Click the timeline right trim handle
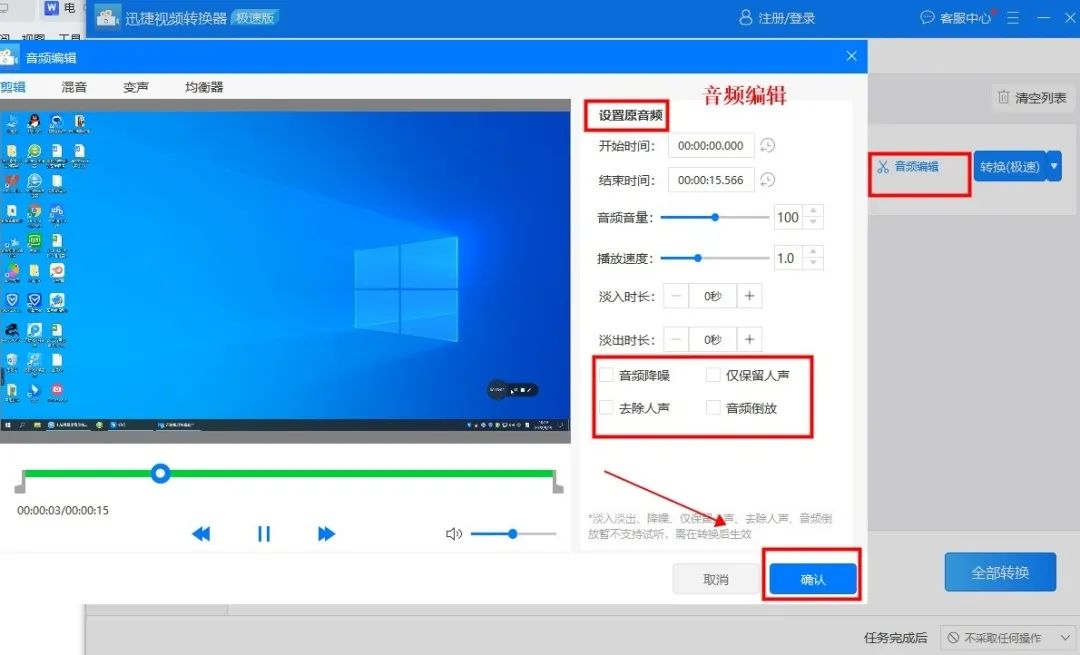This screenshot has height=655, width=1080. pos(558,483)
